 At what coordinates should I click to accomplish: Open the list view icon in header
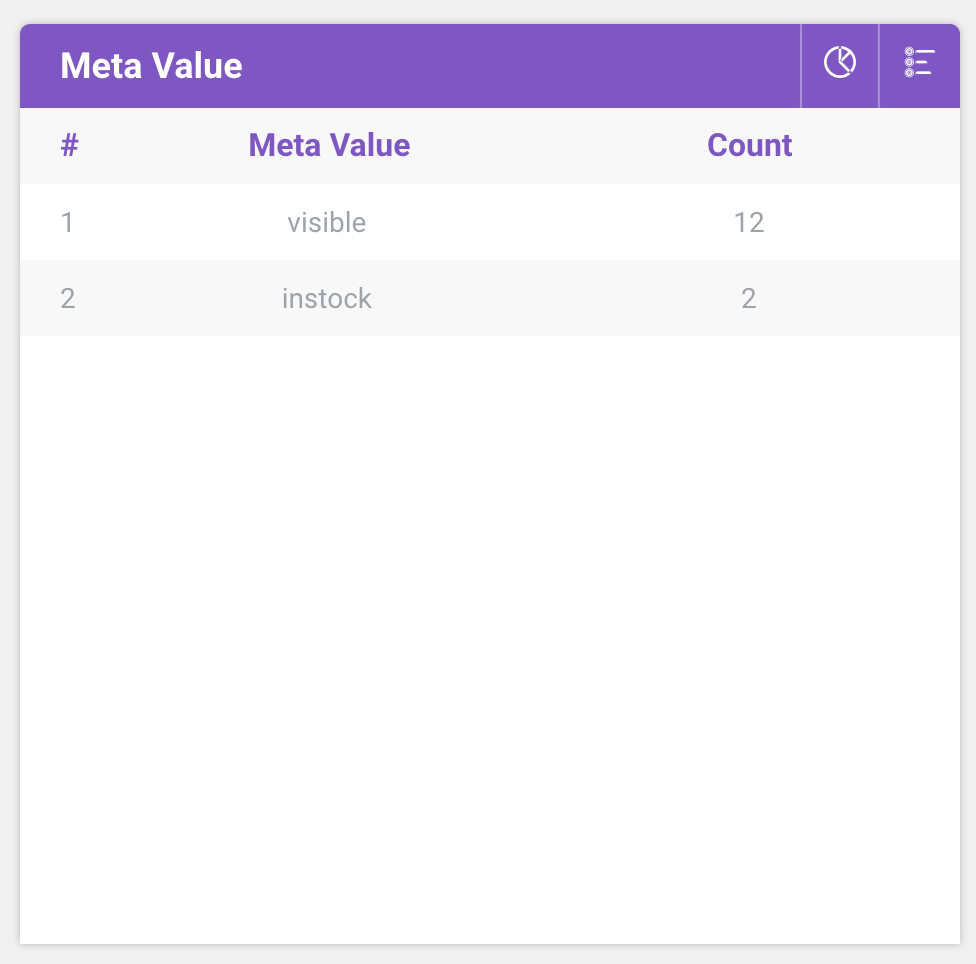918,63
